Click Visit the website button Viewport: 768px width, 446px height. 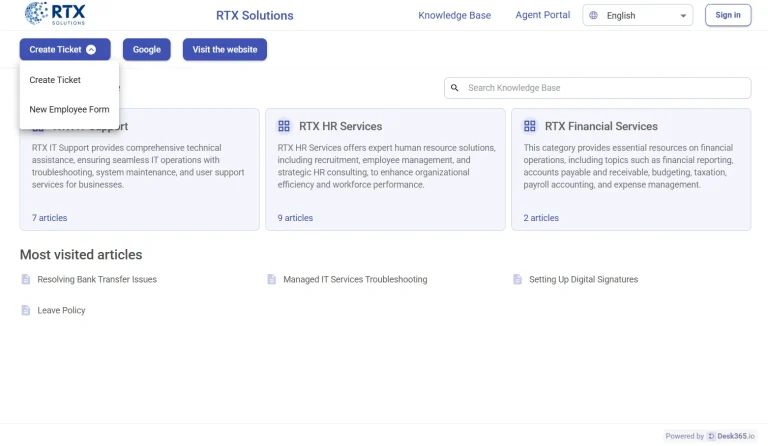click(x=225, y=49)
